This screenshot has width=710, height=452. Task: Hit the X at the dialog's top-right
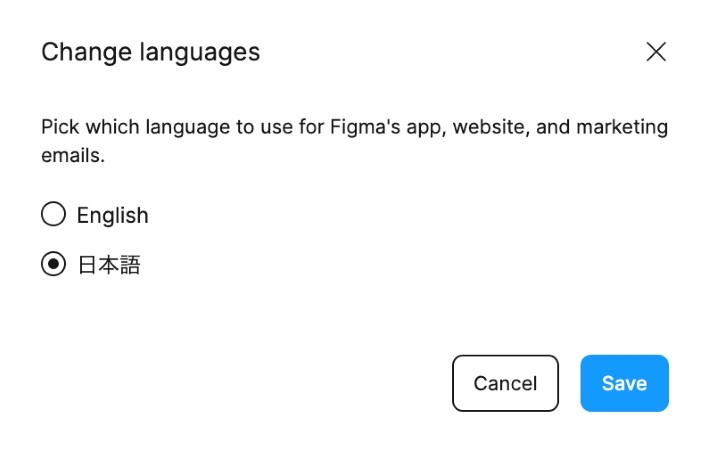tap(656, 52)
